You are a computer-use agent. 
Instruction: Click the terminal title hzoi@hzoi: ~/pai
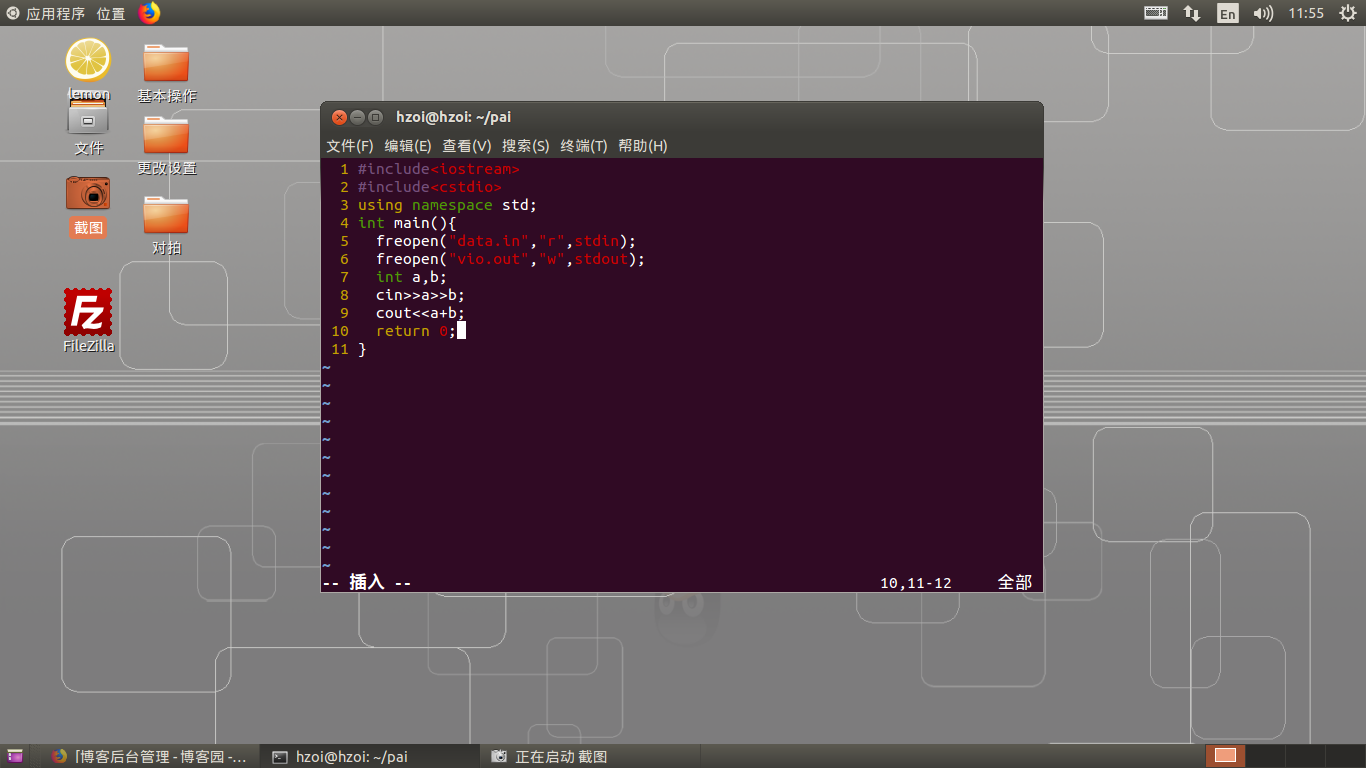pos(453,117)
